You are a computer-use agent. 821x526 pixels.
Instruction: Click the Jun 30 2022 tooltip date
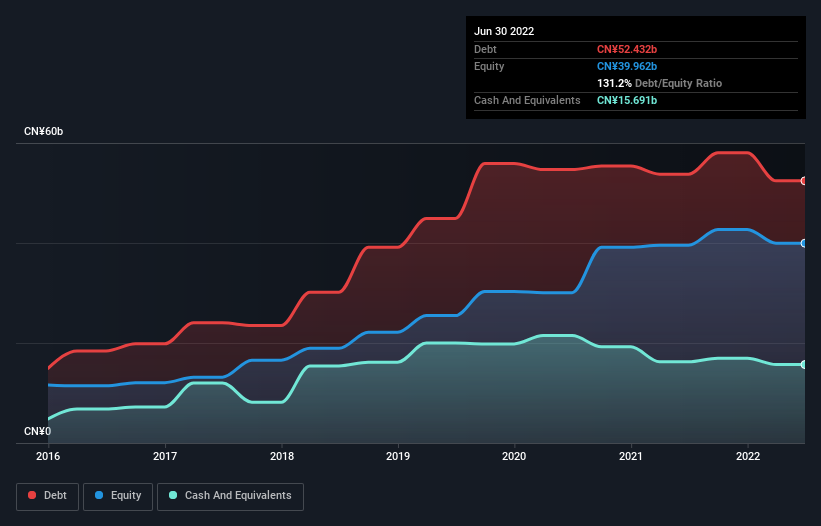click(x=504, y=31)
